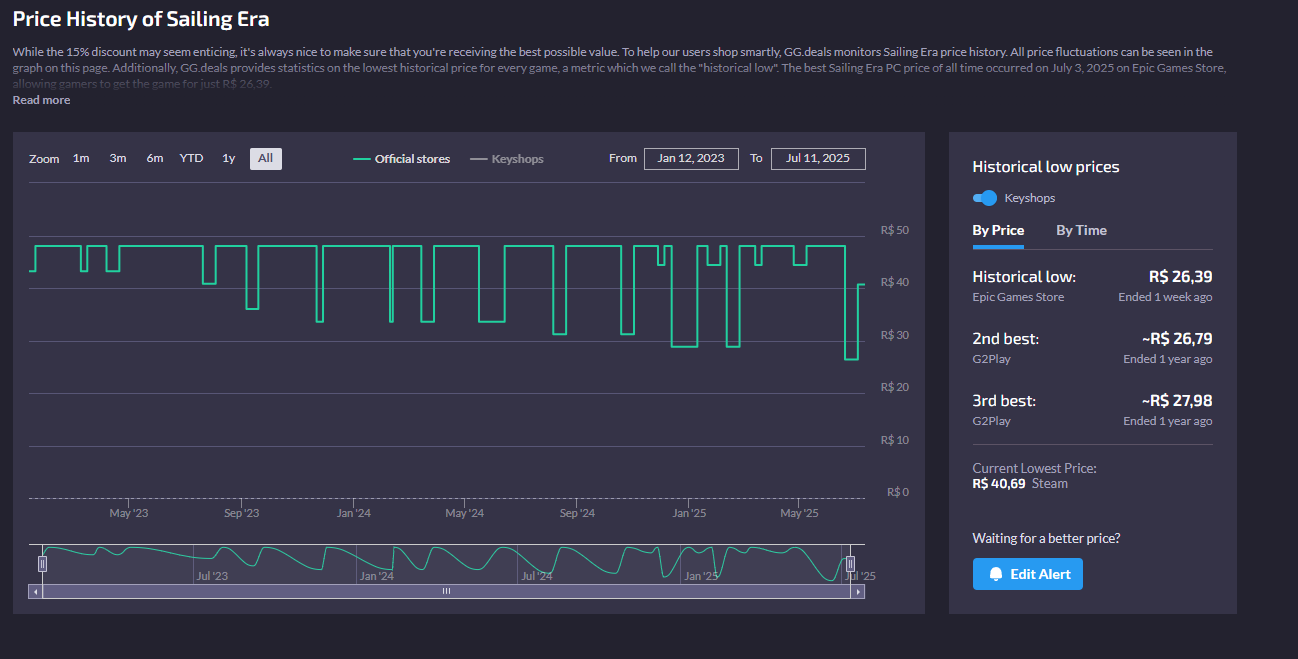Click the Edit Alert button

[x=1028, y=574]
